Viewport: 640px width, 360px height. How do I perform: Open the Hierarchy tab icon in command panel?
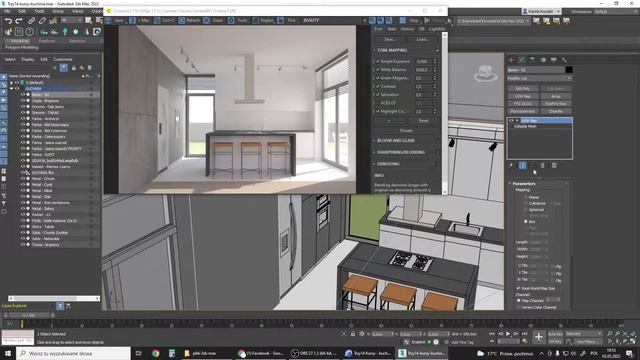point(532,60)
